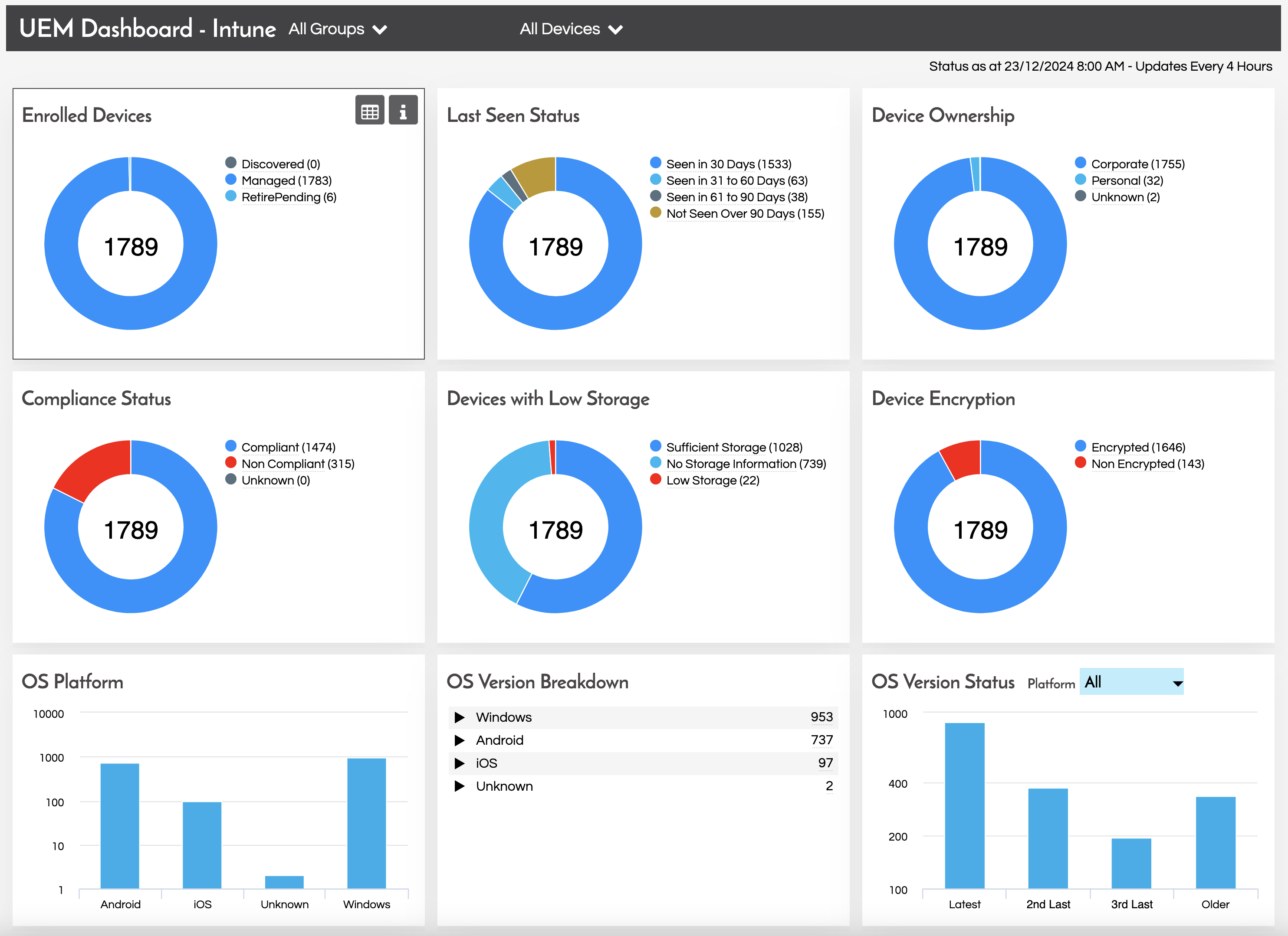Click No Storage Information (739) legend label
Image resolution: width=1288 pixels, height=936 pixels.
746,464
